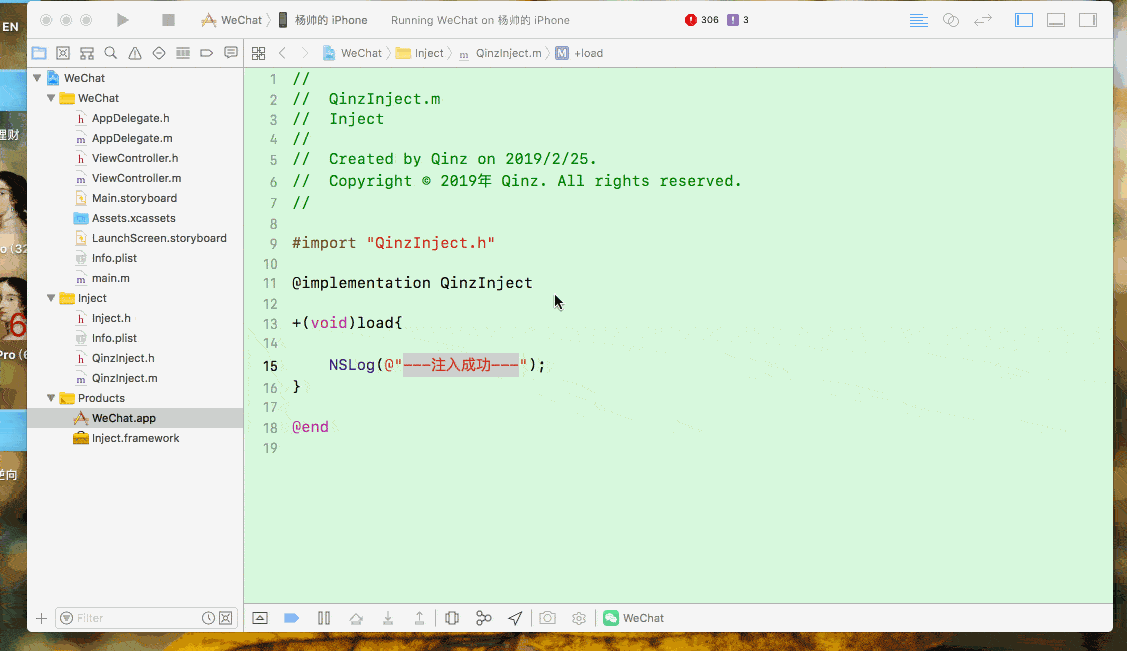Image resolution: width=1127 pixels, height=651 pixels.
Task: Open the Breakpoint navigator
Action: [x=206, y=53]
